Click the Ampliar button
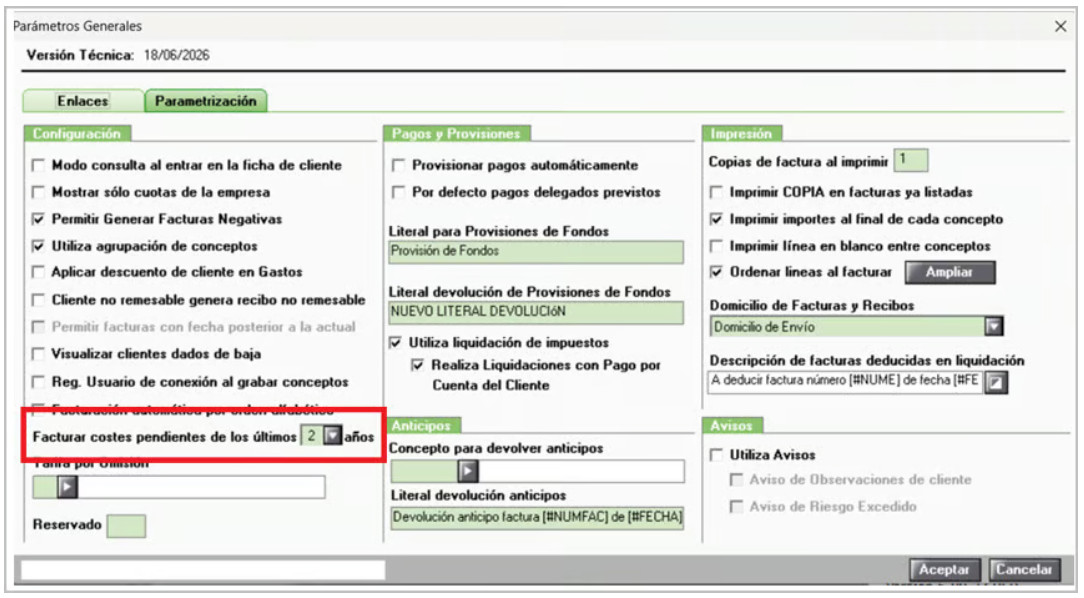The height and width of the screenshot is (598, 1084). tap(950, 272)
